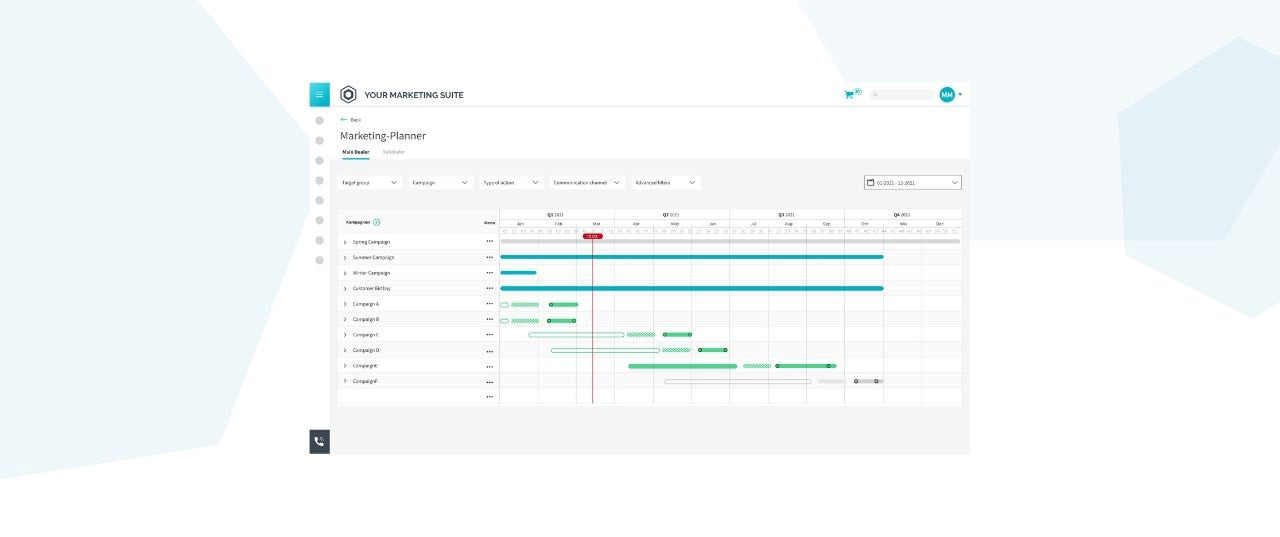Image resolution: width=1280 pixels, height=537 pixels.
Task: Open the three-dot menu for Spring Campaign
Action: [489, 241]
